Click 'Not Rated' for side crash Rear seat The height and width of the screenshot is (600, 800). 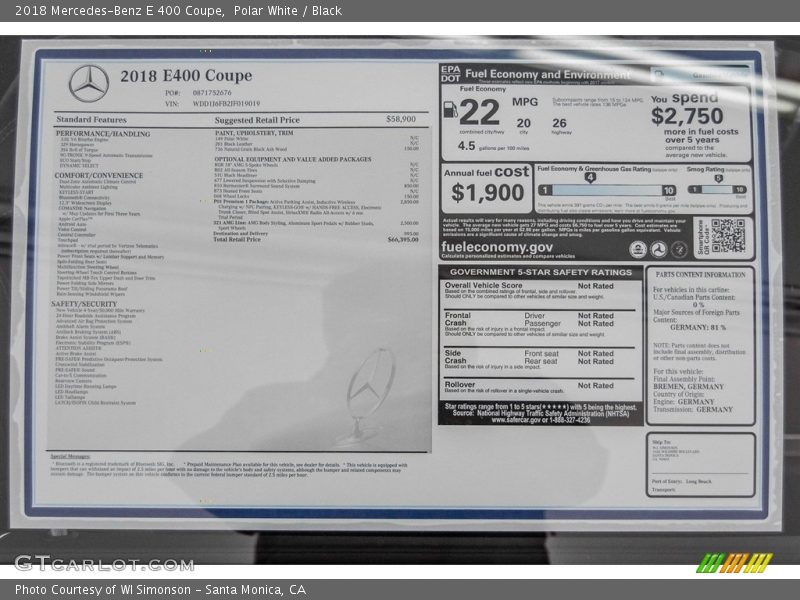[x=595, y=361]
